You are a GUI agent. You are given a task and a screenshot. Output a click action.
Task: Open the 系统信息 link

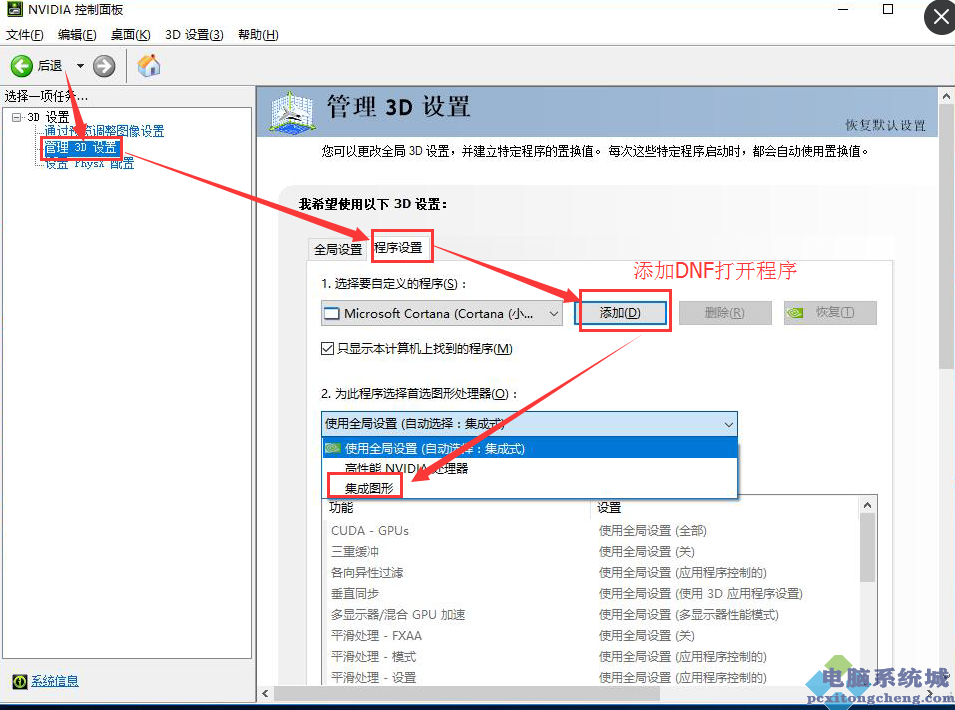click(55, 681)
